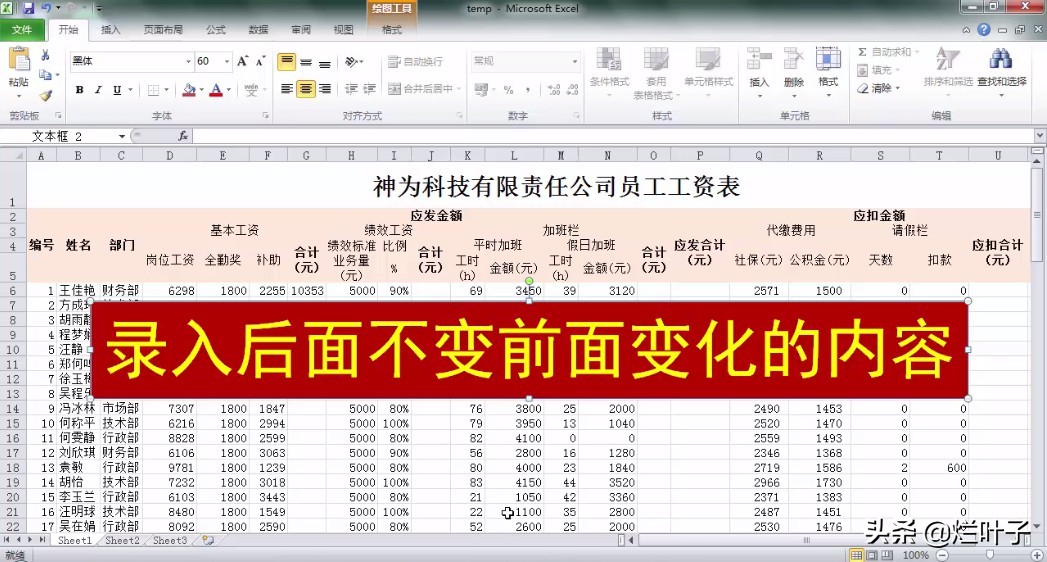Open name box dropdown arrow
The height and width of the screenshot is (562, 1047).
[122, 136]
